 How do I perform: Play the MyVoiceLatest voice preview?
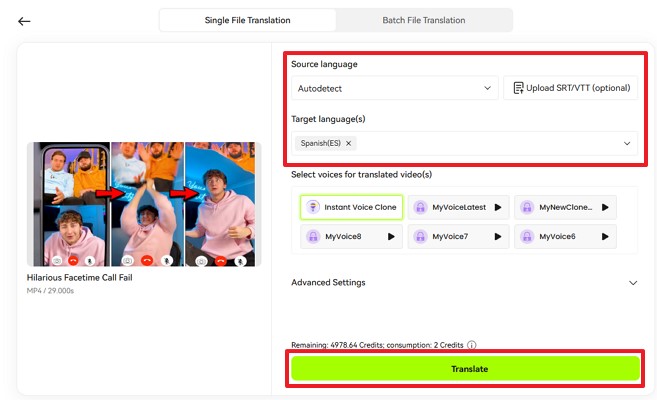click(x=498, y=207)
